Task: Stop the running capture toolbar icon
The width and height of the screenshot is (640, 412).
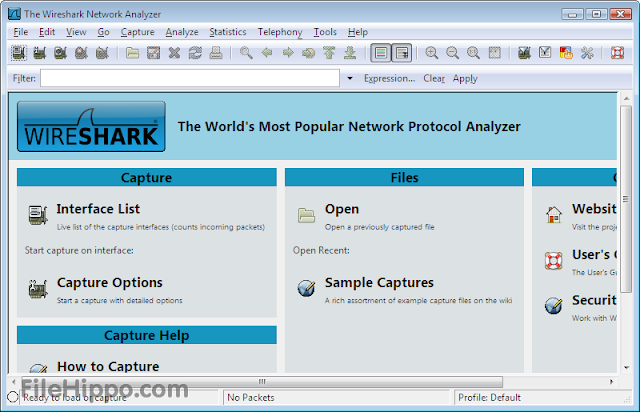Action: point(81,53)
